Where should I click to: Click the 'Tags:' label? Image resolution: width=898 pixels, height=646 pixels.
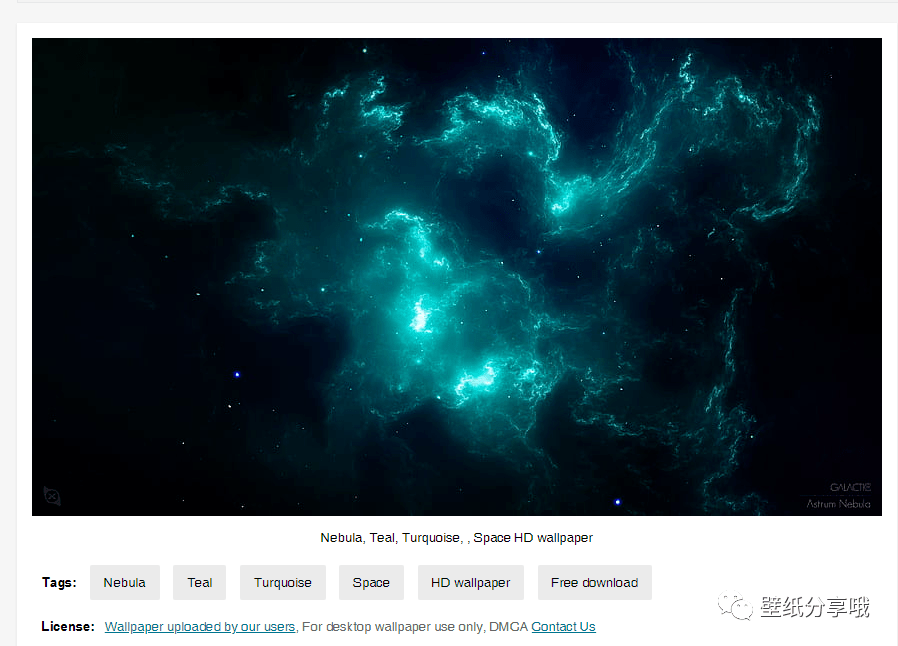coord(59,583)
